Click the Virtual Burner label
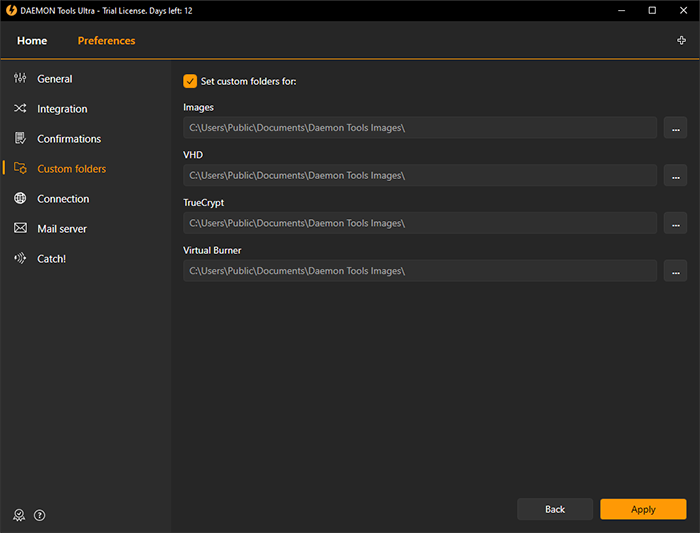Screen dimensions: 700x533 click(212, 250)
